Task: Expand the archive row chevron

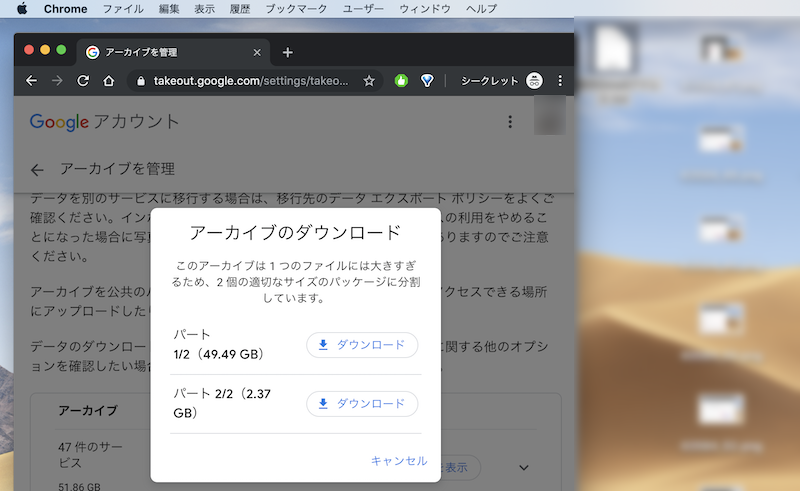Action: coord(523,467)
